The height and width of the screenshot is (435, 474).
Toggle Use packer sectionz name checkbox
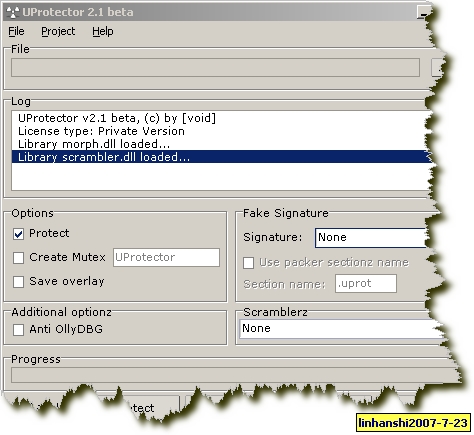click(249, 263)
